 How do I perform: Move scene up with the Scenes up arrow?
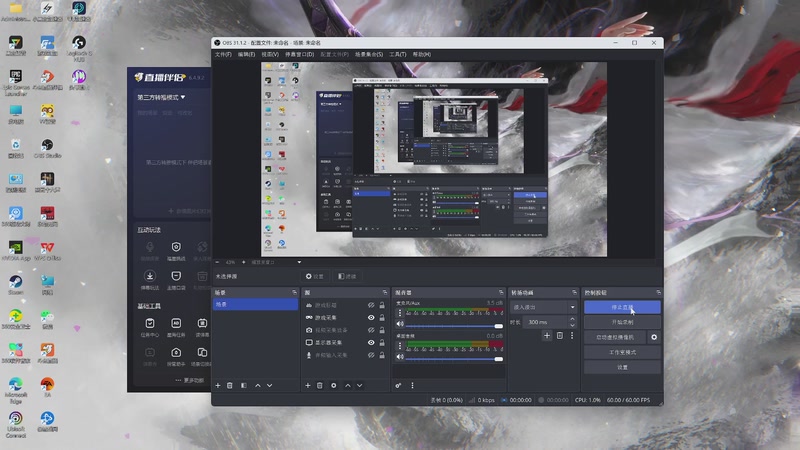point(258,386)
